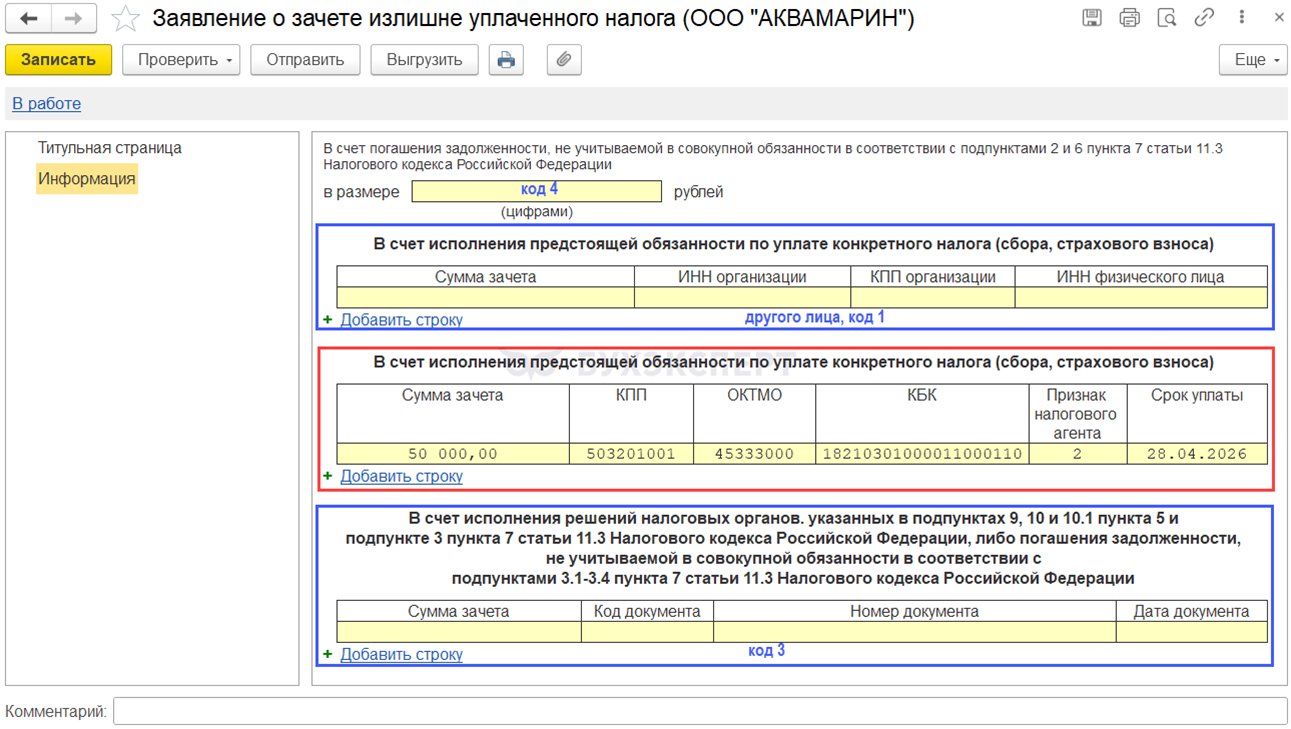Click the Признак налогового агента column header
1291x729 pixels.
pyautogui.click(x=1078, y=413)
